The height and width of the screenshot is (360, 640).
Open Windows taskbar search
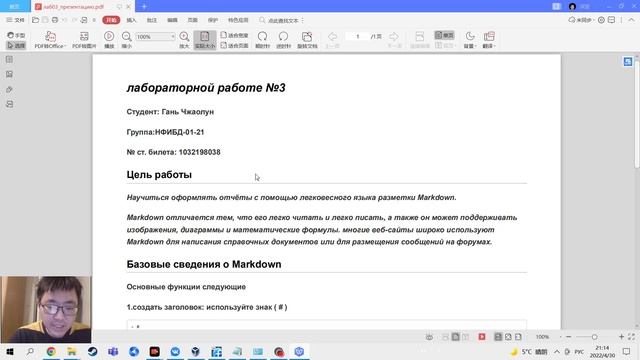point(30,351)
